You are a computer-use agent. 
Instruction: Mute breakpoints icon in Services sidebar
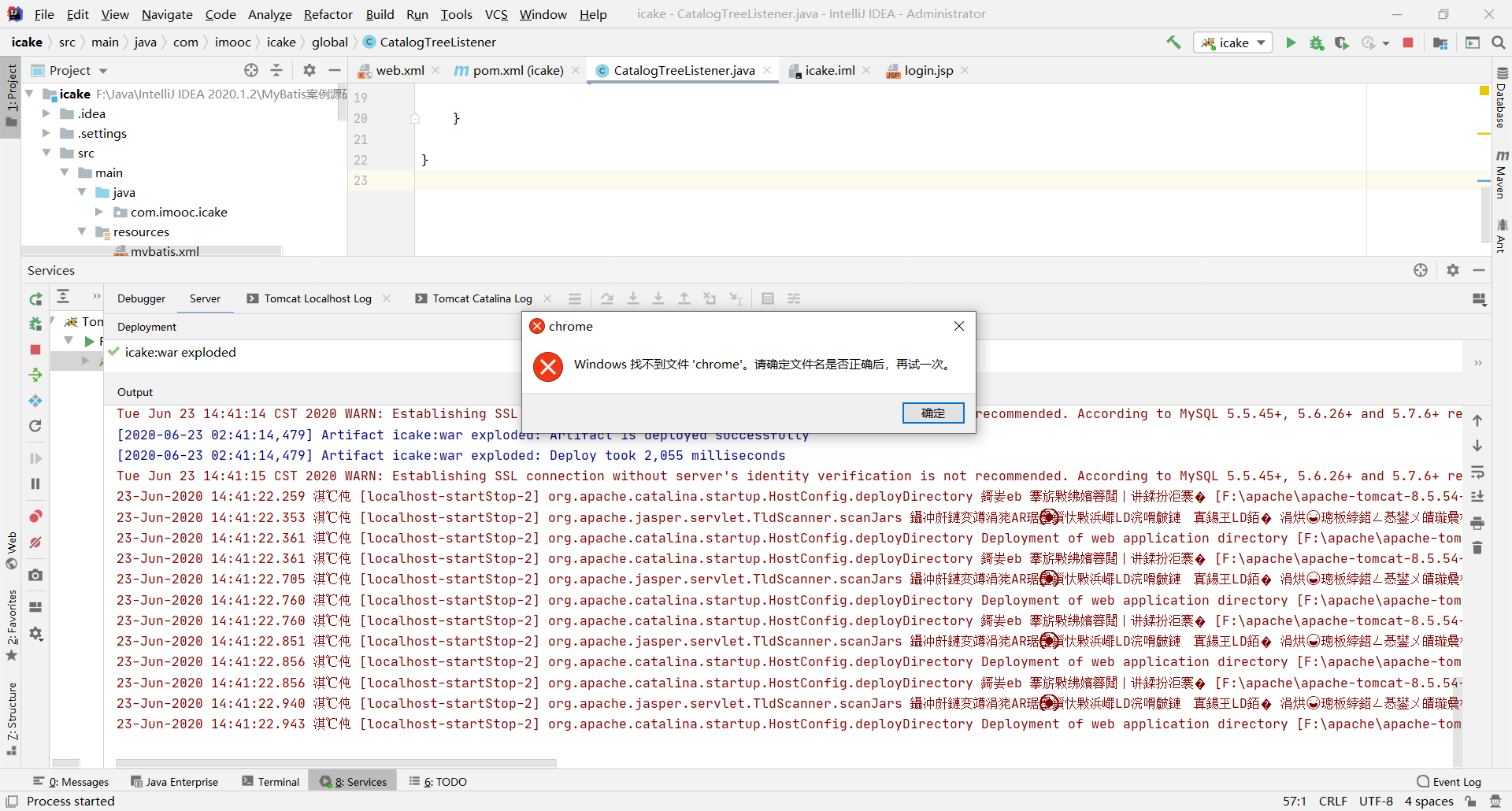click(x=35, y=543)
